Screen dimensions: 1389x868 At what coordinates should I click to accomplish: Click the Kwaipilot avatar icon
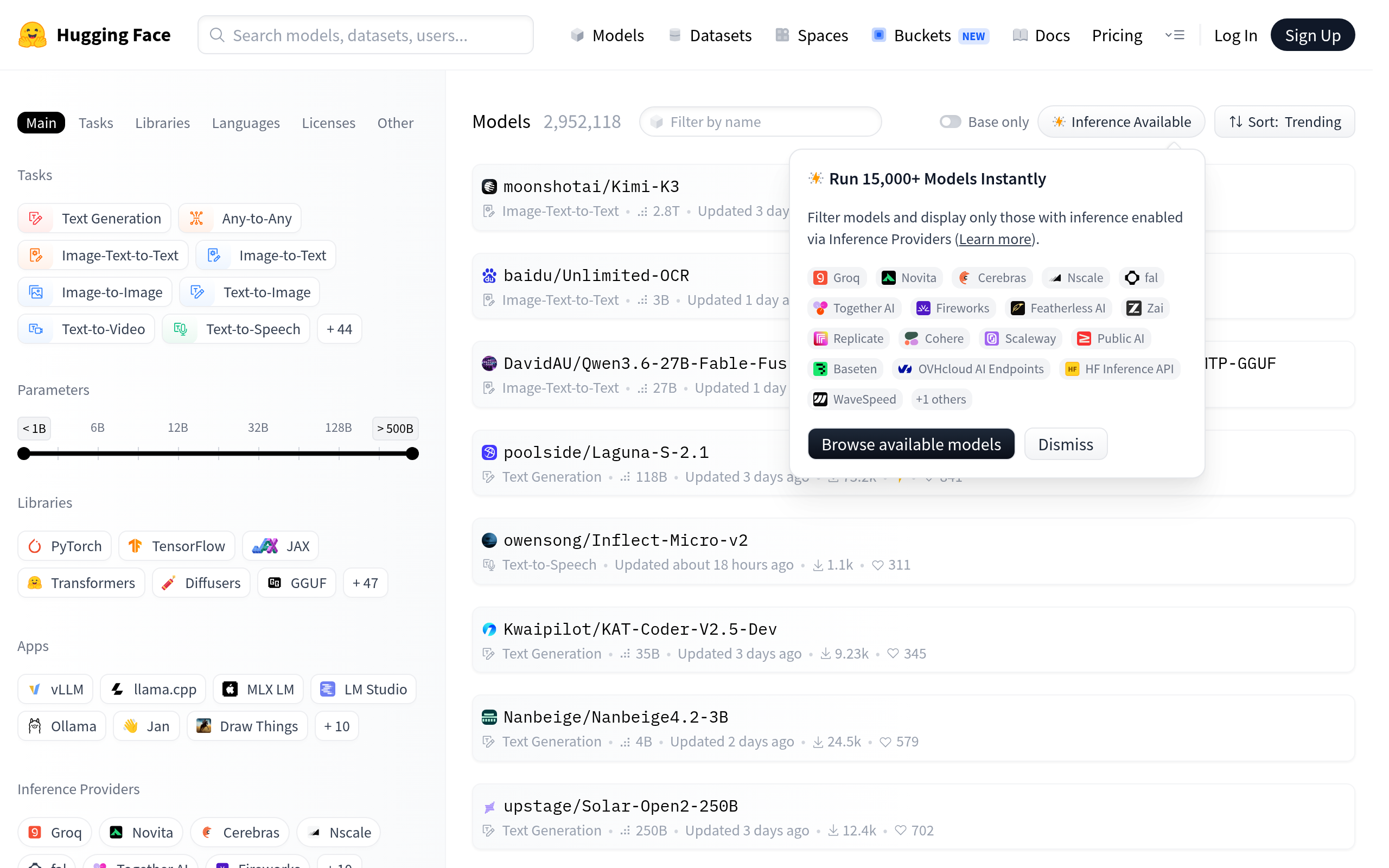[489, 629]
